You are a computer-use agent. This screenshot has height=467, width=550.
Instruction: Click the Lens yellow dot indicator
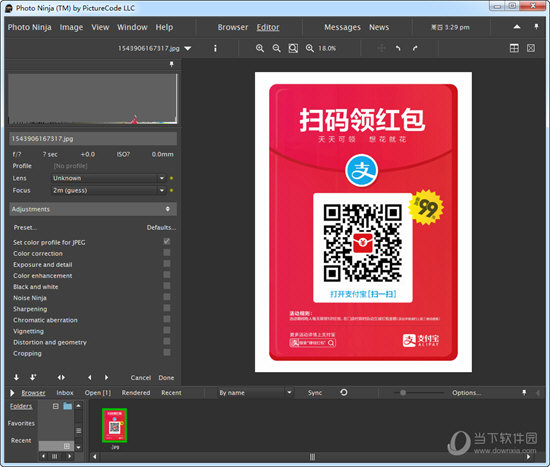click(x=172, y=178)
